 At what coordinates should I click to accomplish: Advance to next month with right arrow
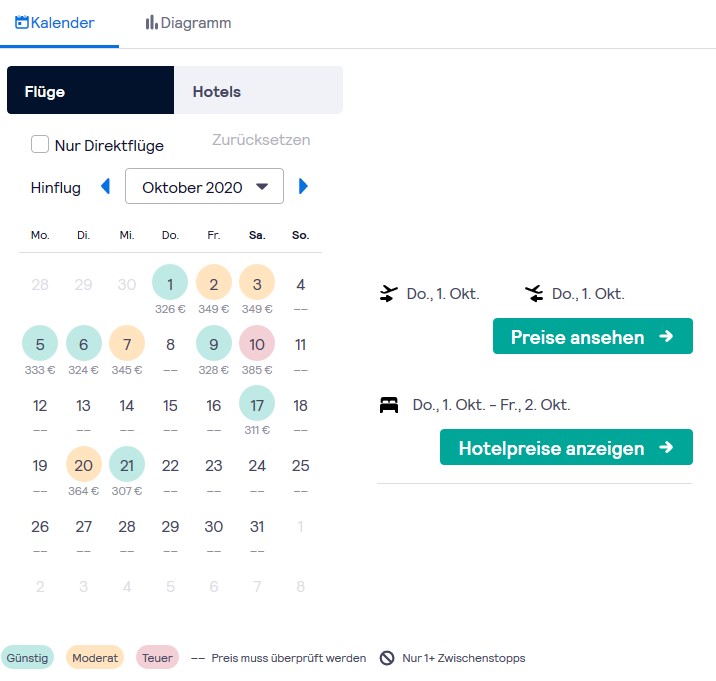(x=303, y=186)
